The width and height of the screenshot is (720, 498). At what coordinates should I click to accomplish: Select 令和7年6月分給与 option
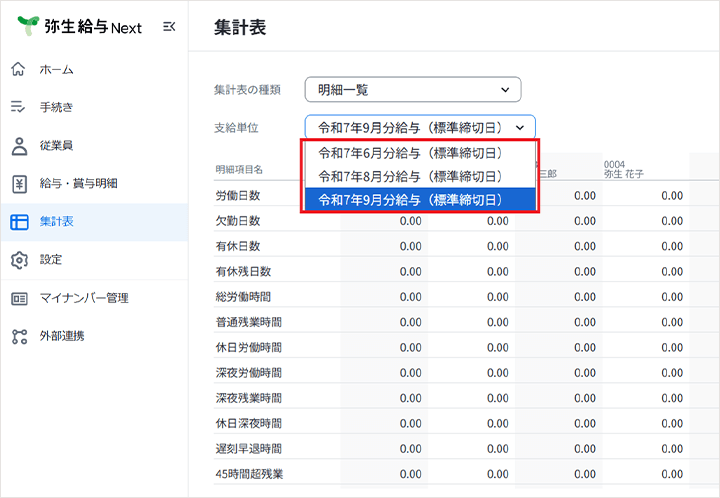tap(410, 153)
